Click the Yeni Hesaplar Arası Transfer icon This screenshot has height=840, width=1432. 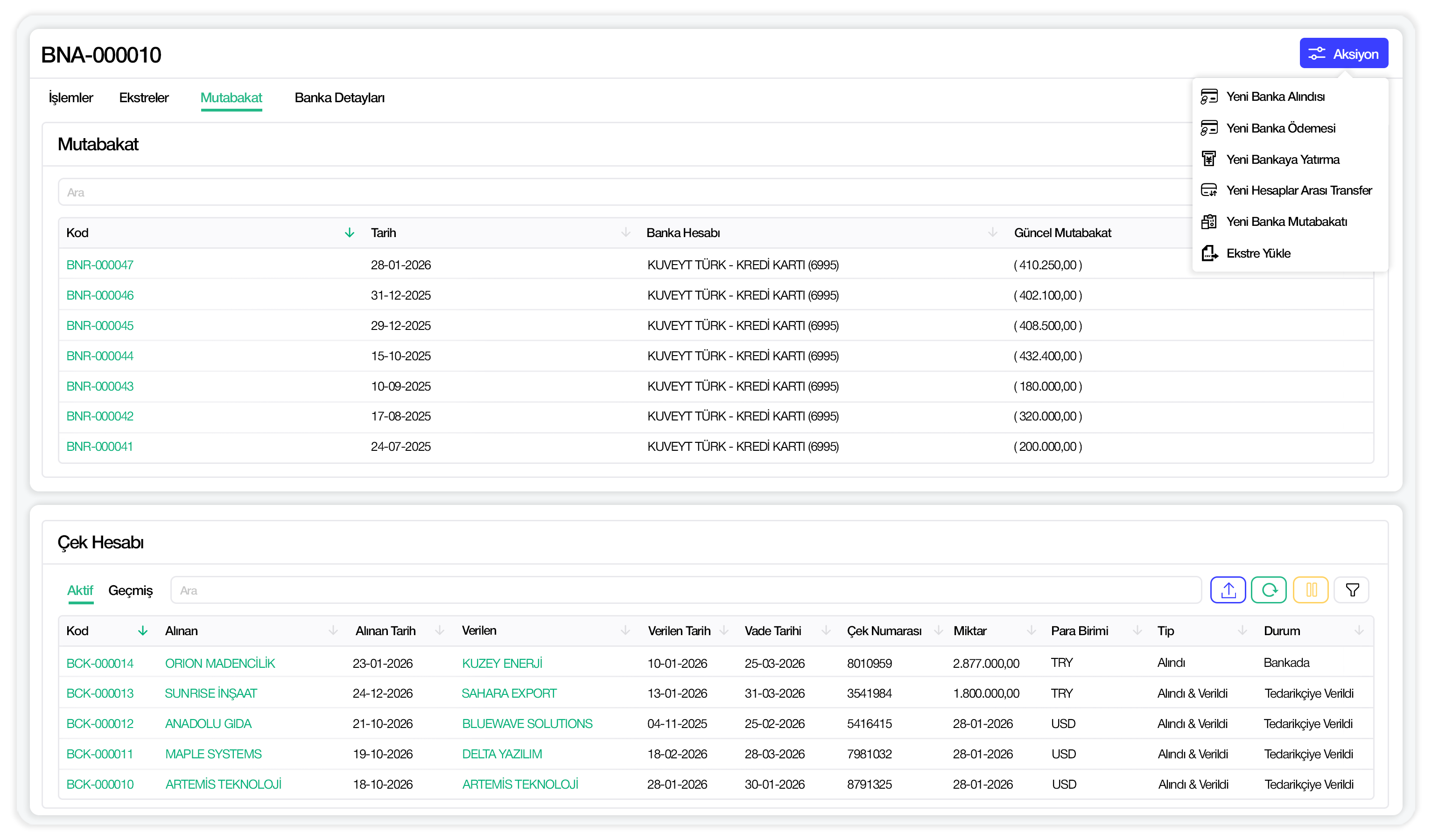[1209, 190]
